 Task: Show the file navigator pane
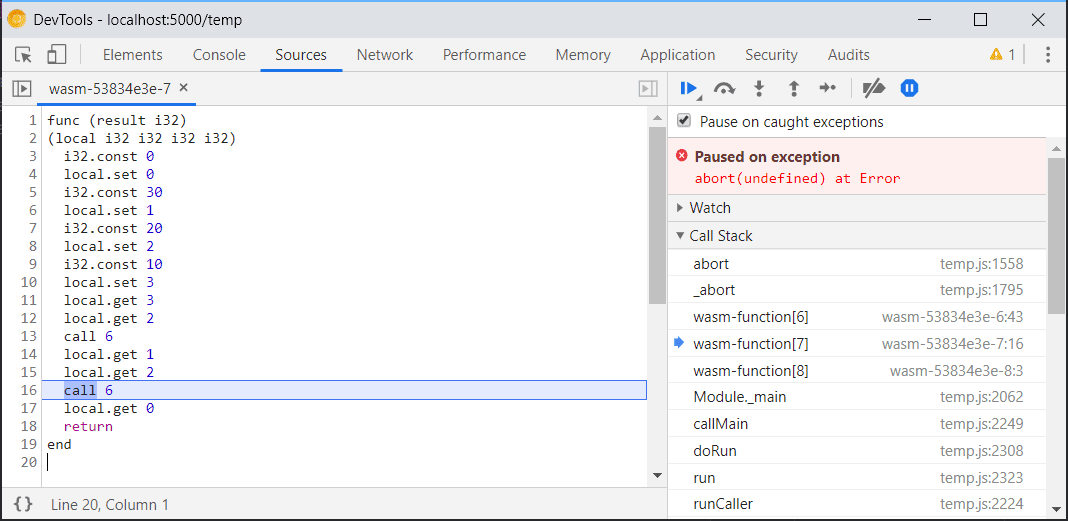click(x=22, y=89)
